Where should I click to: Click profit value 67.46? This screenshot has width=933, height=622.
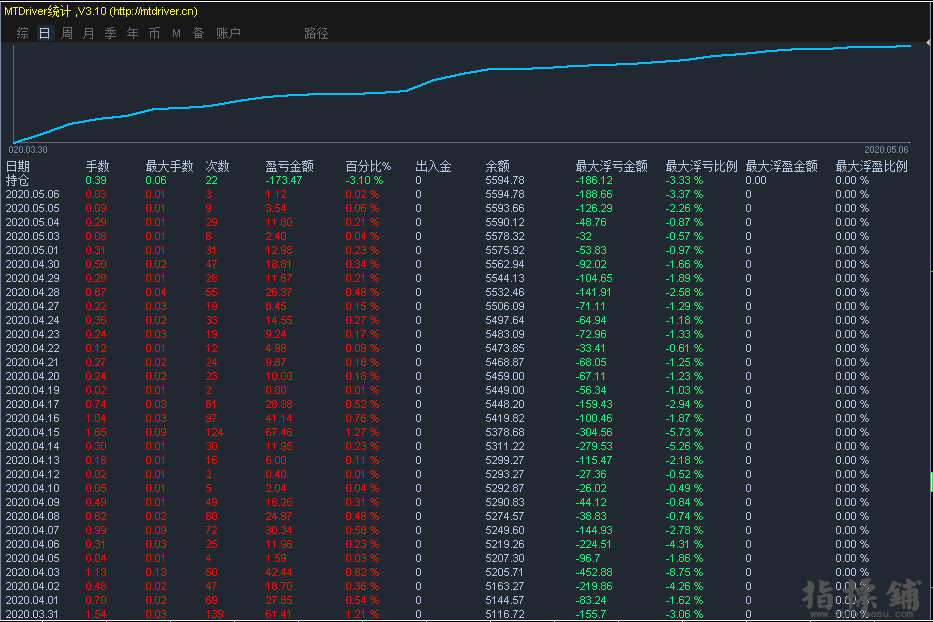279,432
